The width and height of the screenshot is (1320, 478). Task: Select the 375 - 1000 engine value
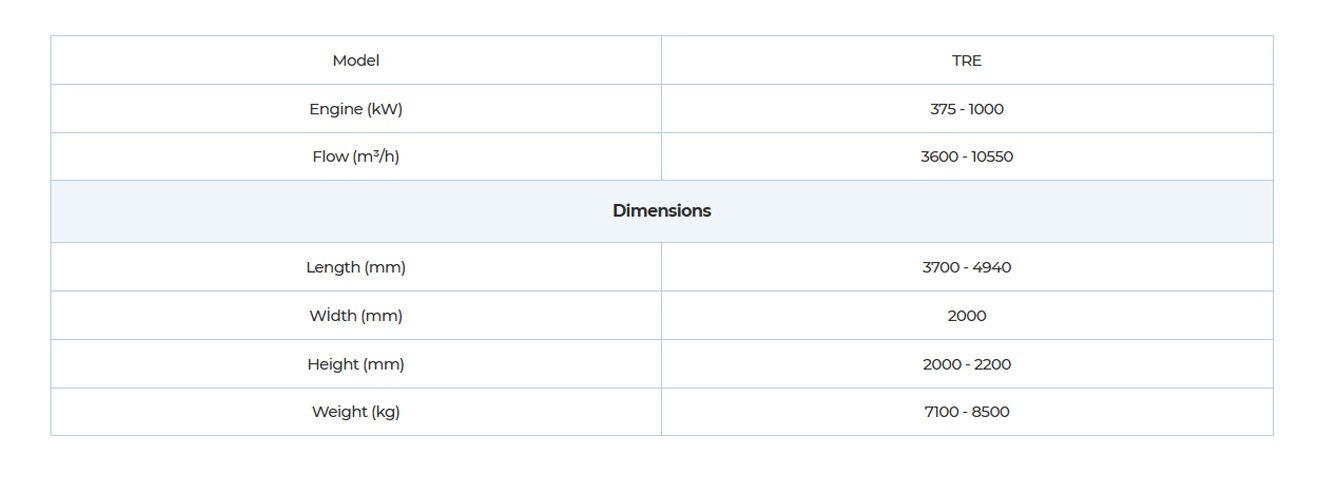pyautogui.click(x=966, y=109)
